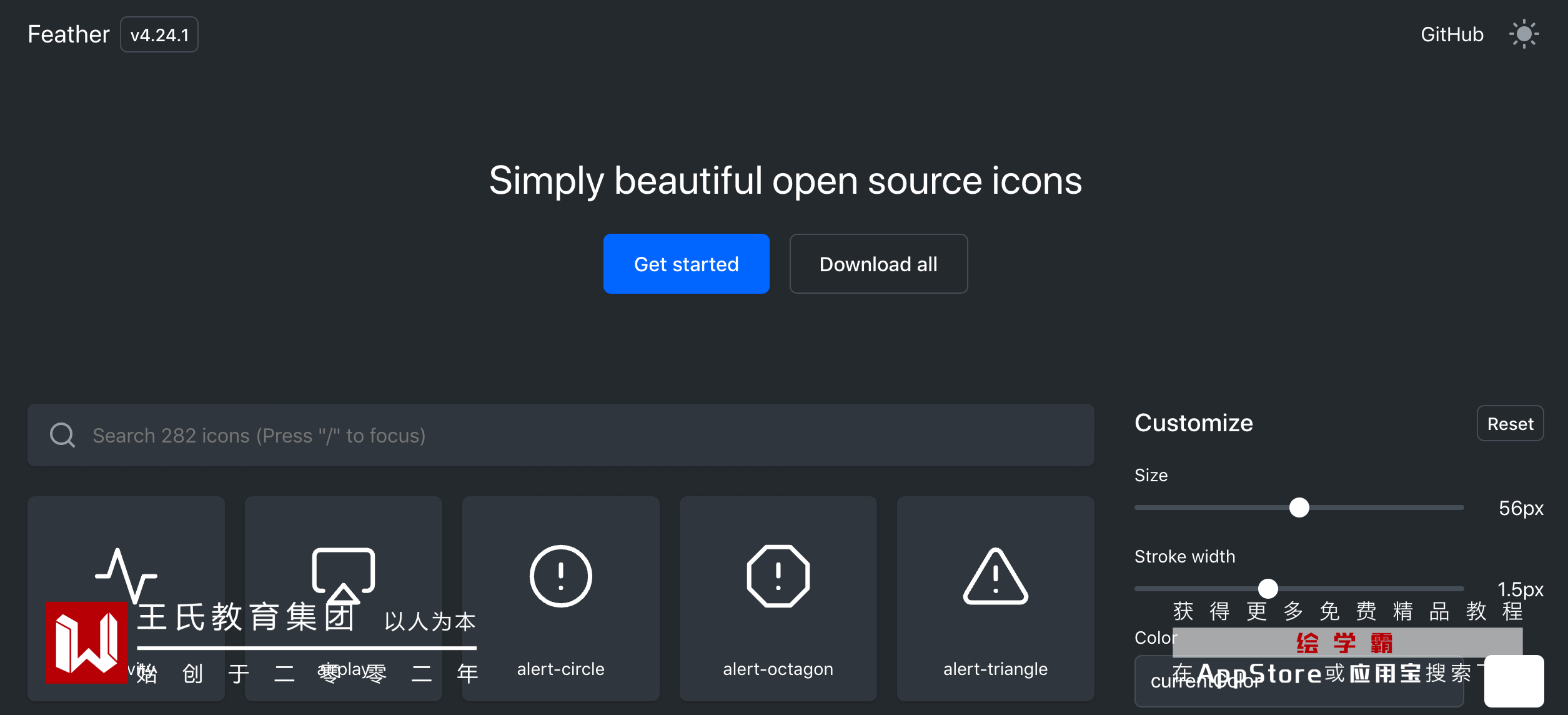
Task: Reset the customize settings
Action: point(1509,424)
